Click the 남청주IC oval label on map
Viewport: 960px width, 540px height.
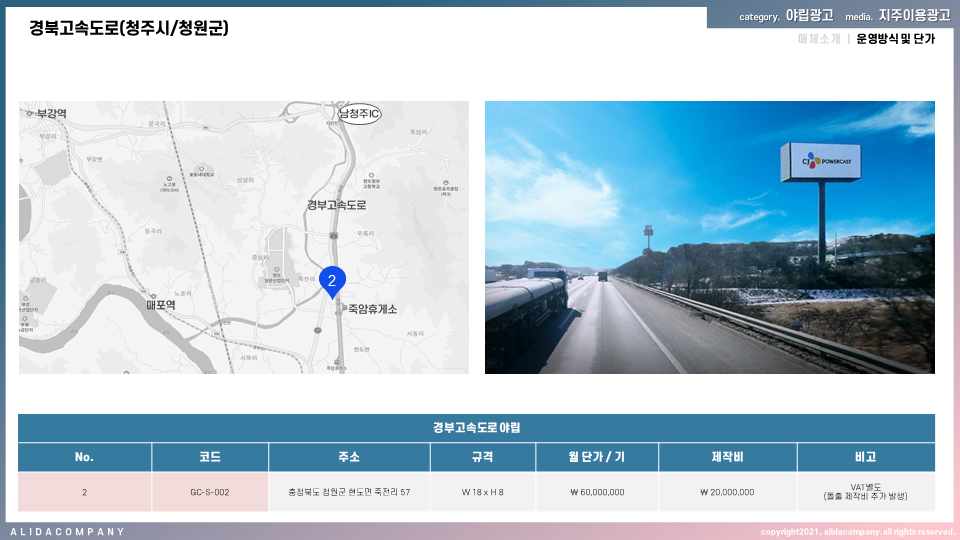[x=359, y=114]
